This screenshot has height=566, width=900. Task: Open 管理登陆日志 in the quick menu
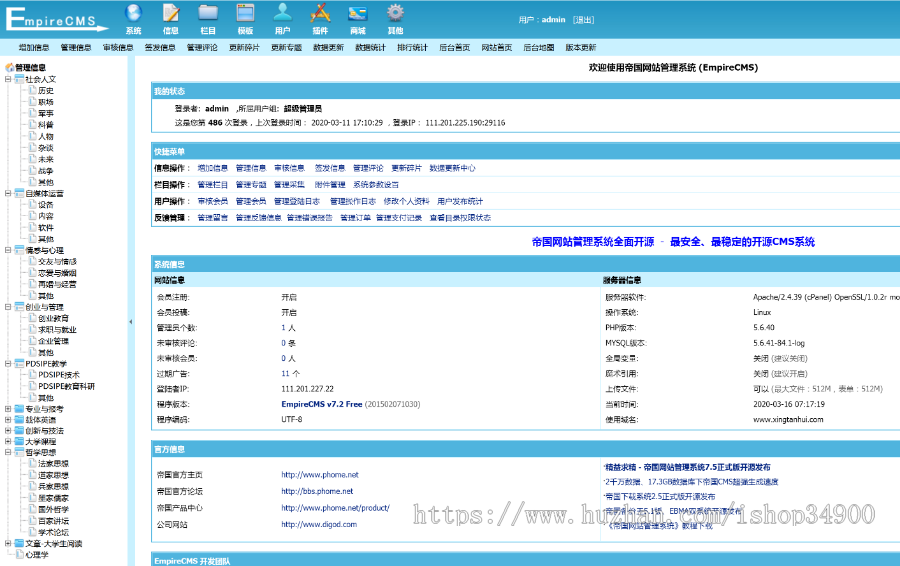(297, 201)
